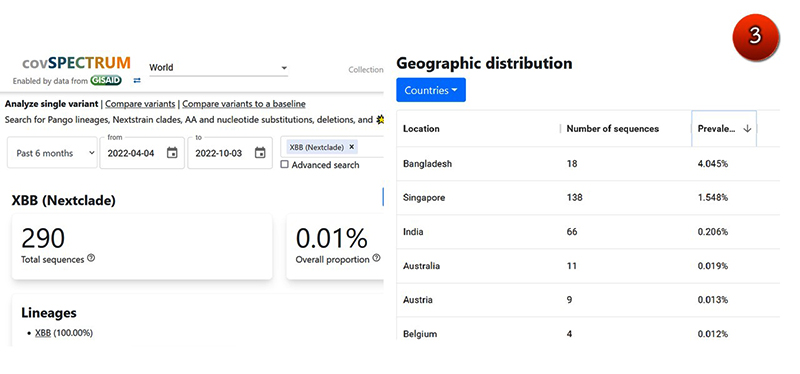Open the World region dropdown
The width and height of the screenshot is (800, 374).
218,67
